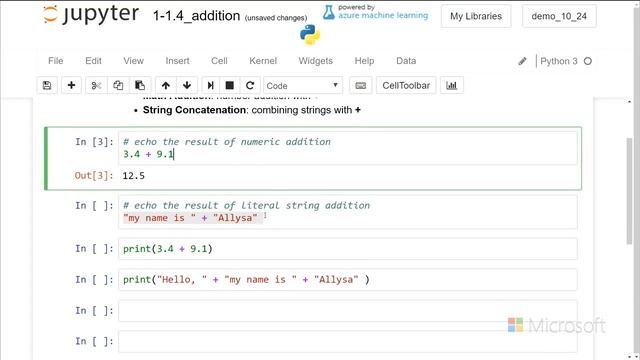The width and height of the screenshot is (640, 360).
Task: Cut selected cell with scissors icon
Action: tap(96, 85)
